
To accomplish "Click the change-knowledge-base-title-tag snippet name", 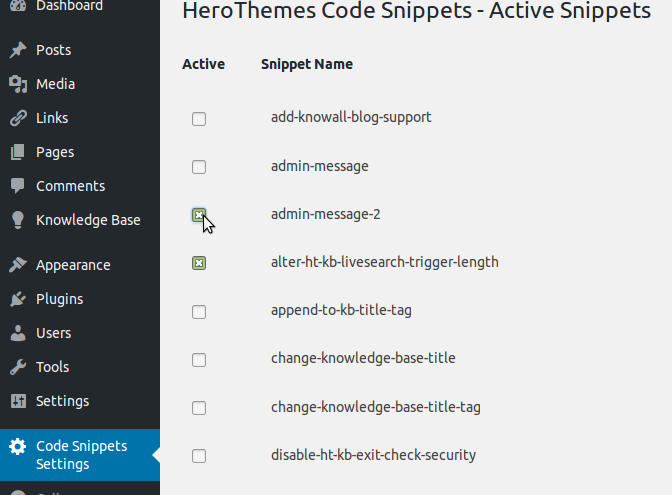I will click(x=376, y=407).
